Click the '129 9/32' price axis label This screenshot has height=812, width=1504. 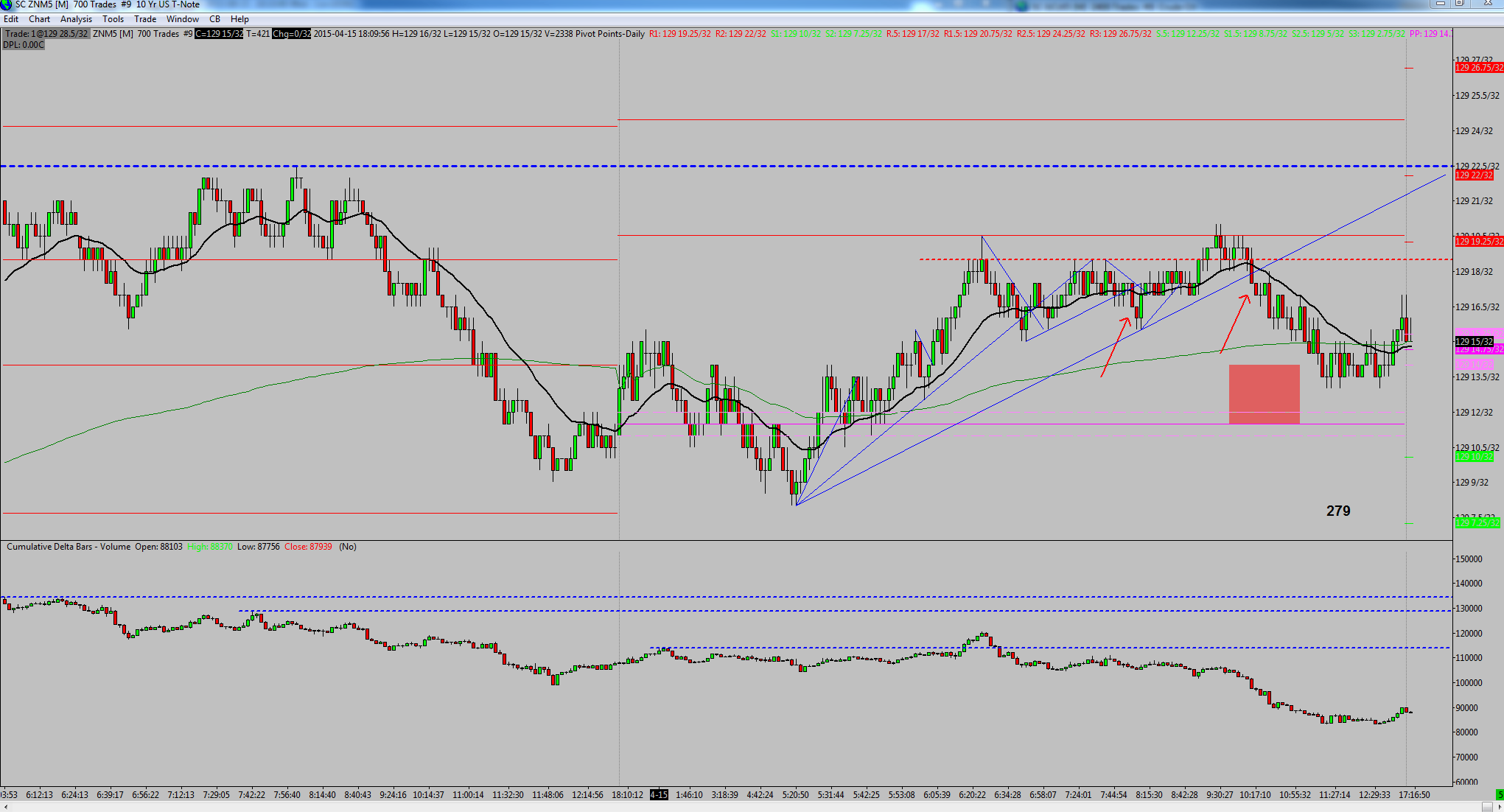pyautogui.click(x=1472, y=483)
